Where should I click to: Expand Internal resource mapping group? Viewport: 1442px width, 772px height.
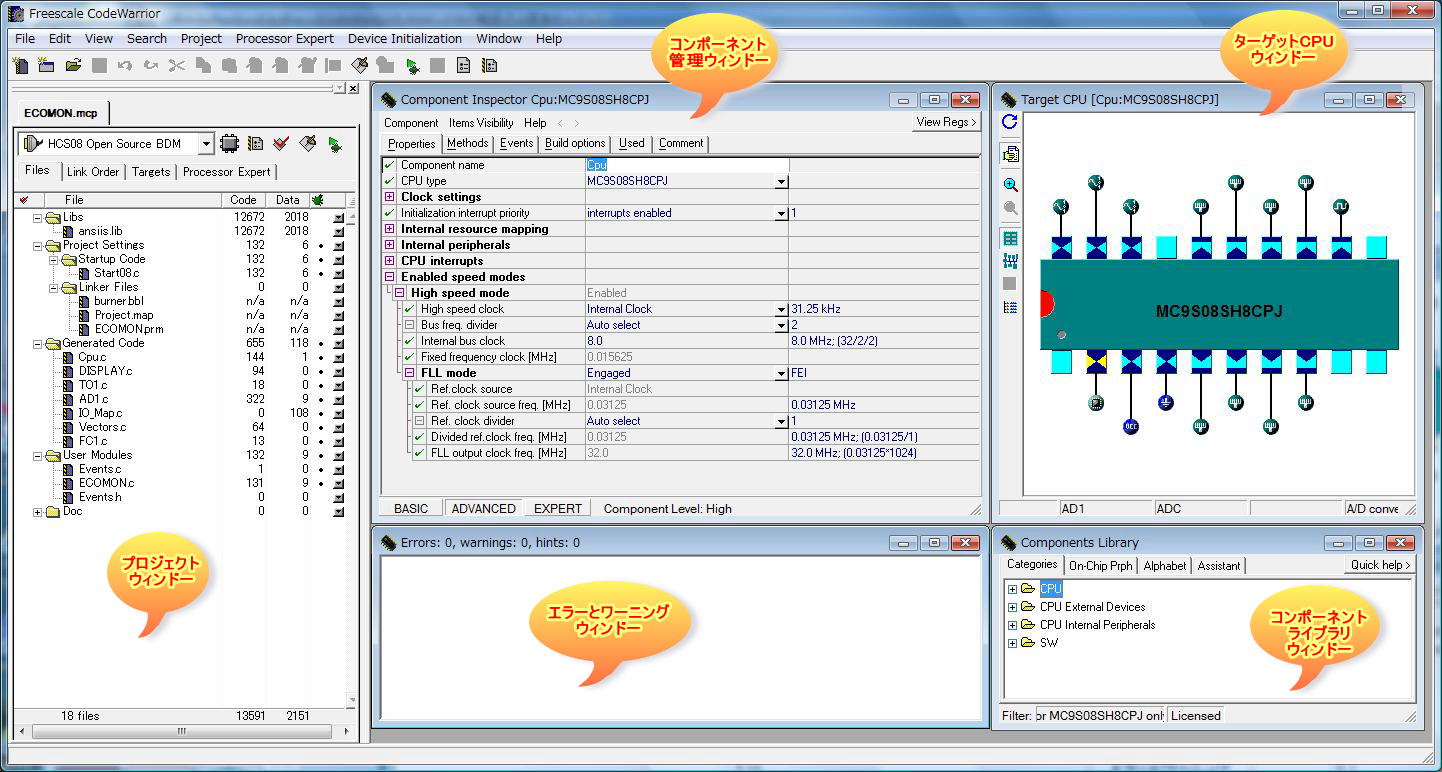(x=390, y=229)
